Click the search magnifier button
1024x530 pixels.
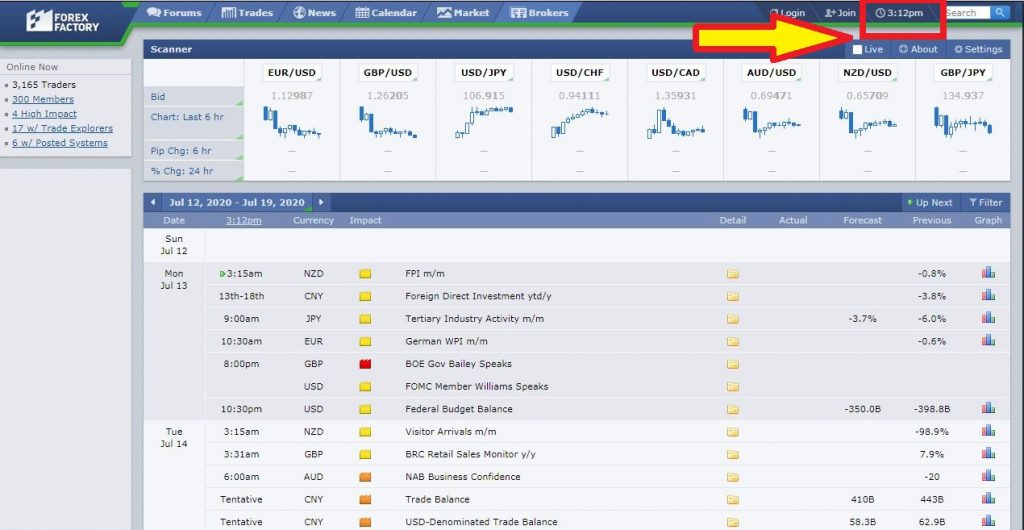pos(1000,12)
